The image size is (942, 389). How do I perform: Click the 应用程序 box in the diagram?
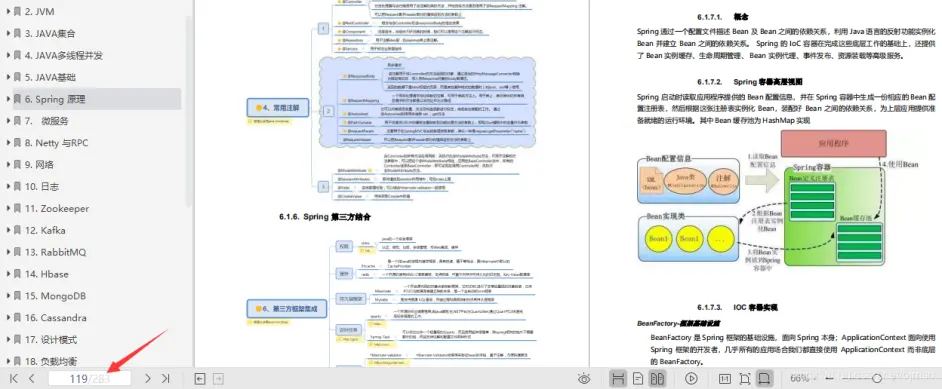(833, 144)
